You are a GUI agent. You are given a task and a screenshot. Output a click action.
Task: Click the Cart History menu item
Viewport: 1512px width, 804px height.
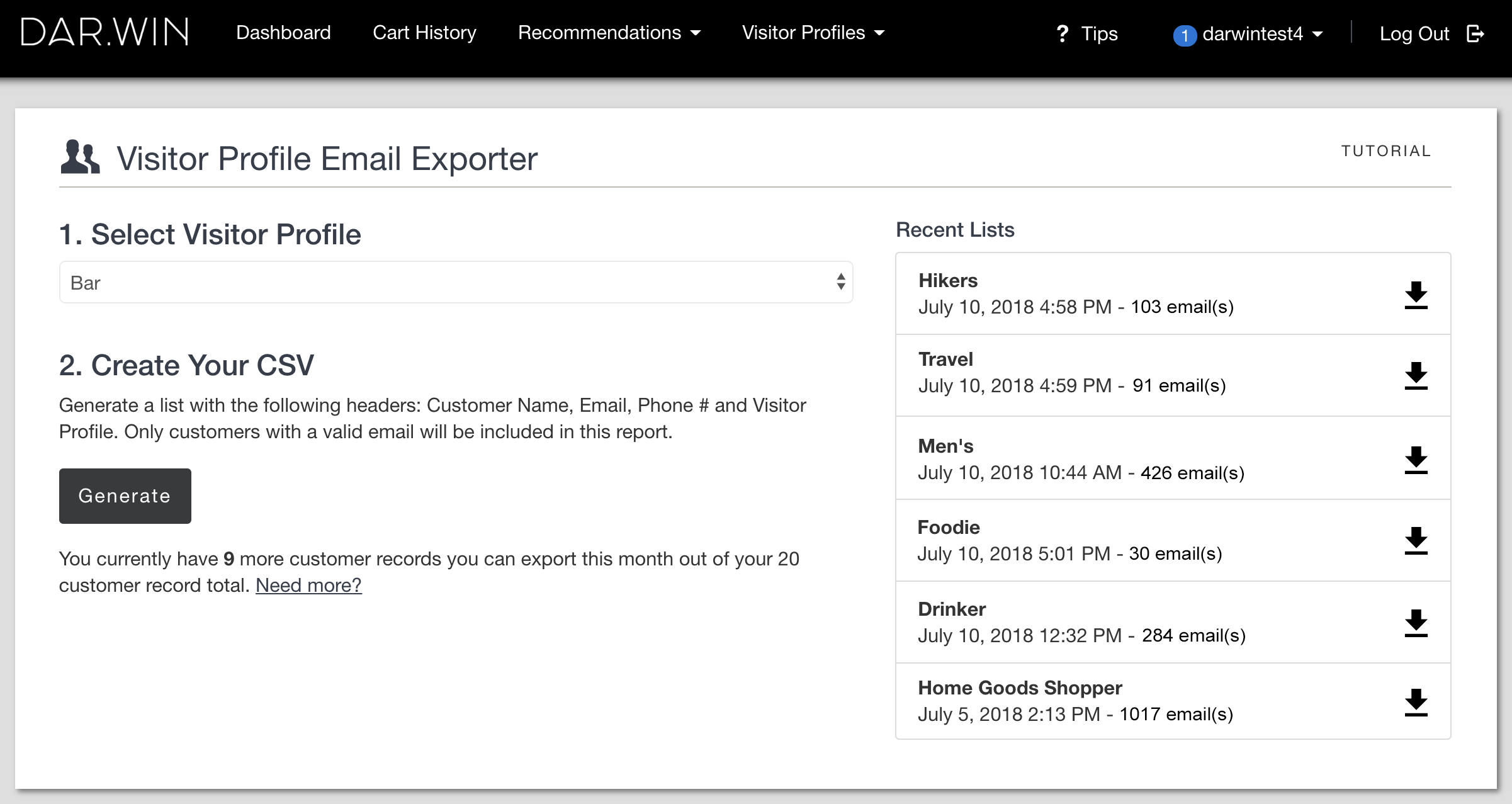pyautogui.click(x=423, y=32)
